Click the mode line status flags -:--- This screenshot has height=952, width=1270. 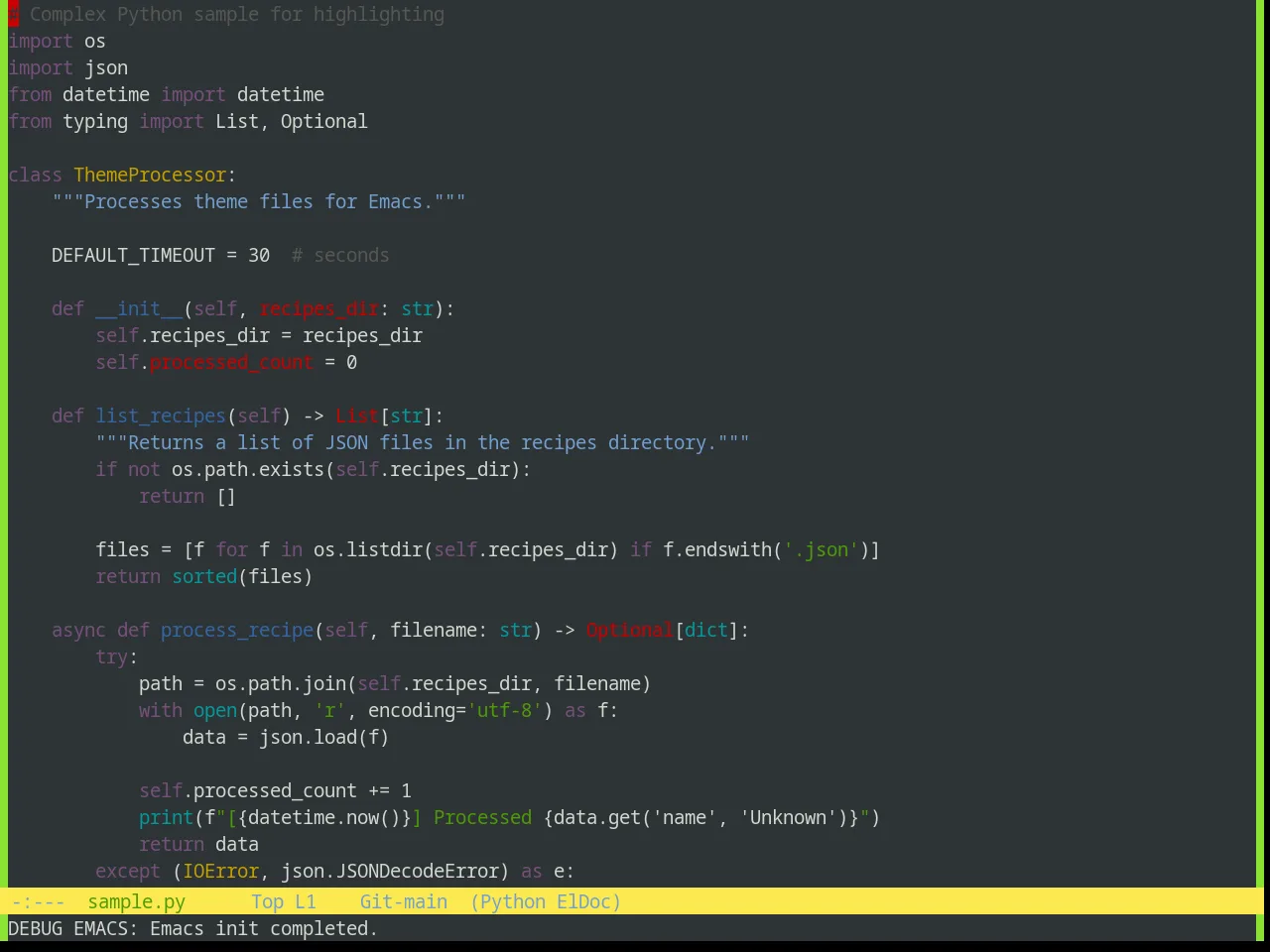[x=38, y=901]
